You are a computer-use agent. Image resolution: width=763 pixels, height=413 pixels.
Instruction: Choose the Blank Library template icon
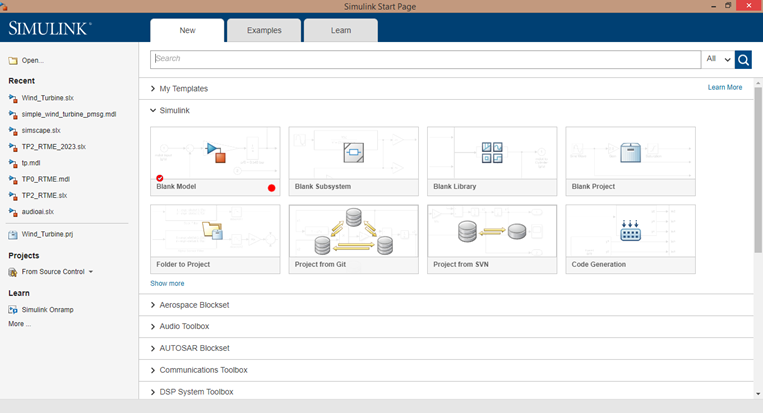coord(492,152)
